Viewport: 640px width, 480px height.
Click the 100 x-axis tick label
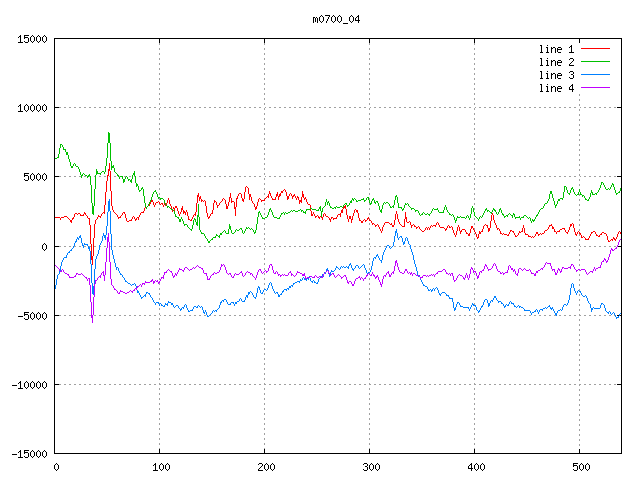pos(160,467)
